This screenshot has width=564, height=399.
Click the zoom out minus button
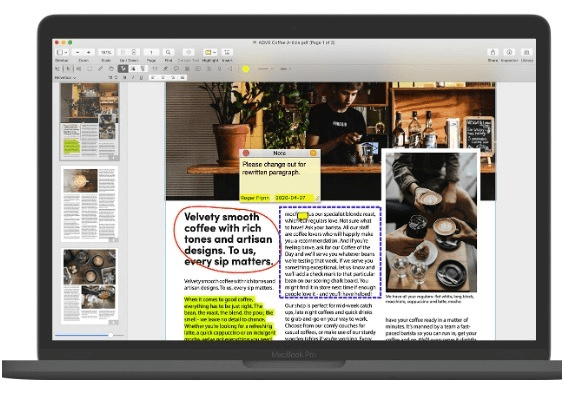point(78,52)
